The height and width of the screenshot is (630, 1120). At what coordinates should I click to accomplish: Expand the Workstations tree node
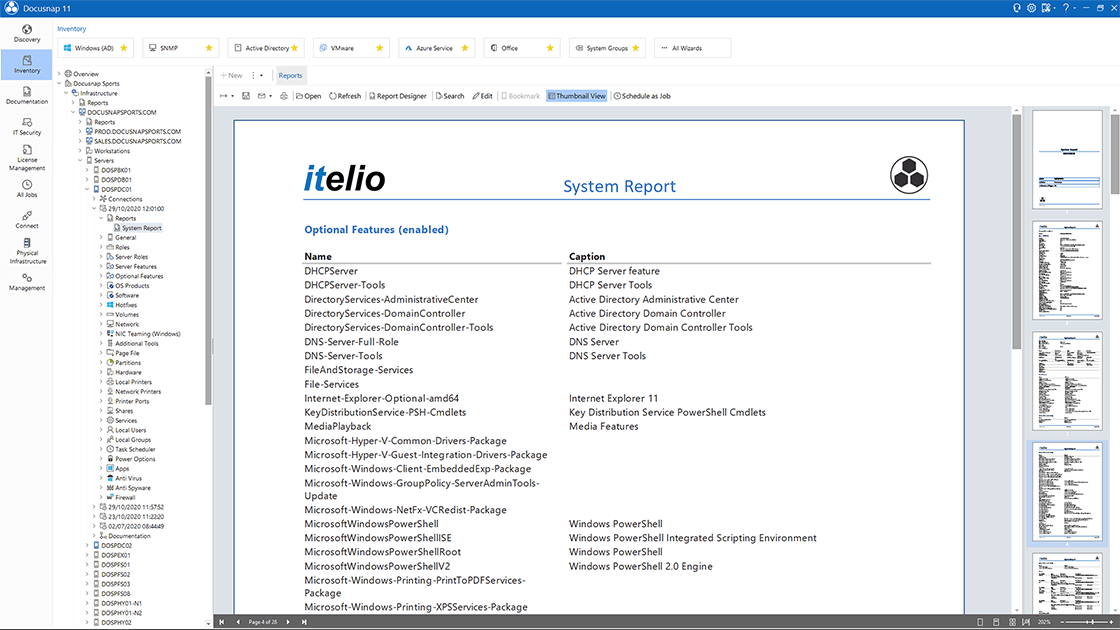pyautogui.click(x=80, y=151)
